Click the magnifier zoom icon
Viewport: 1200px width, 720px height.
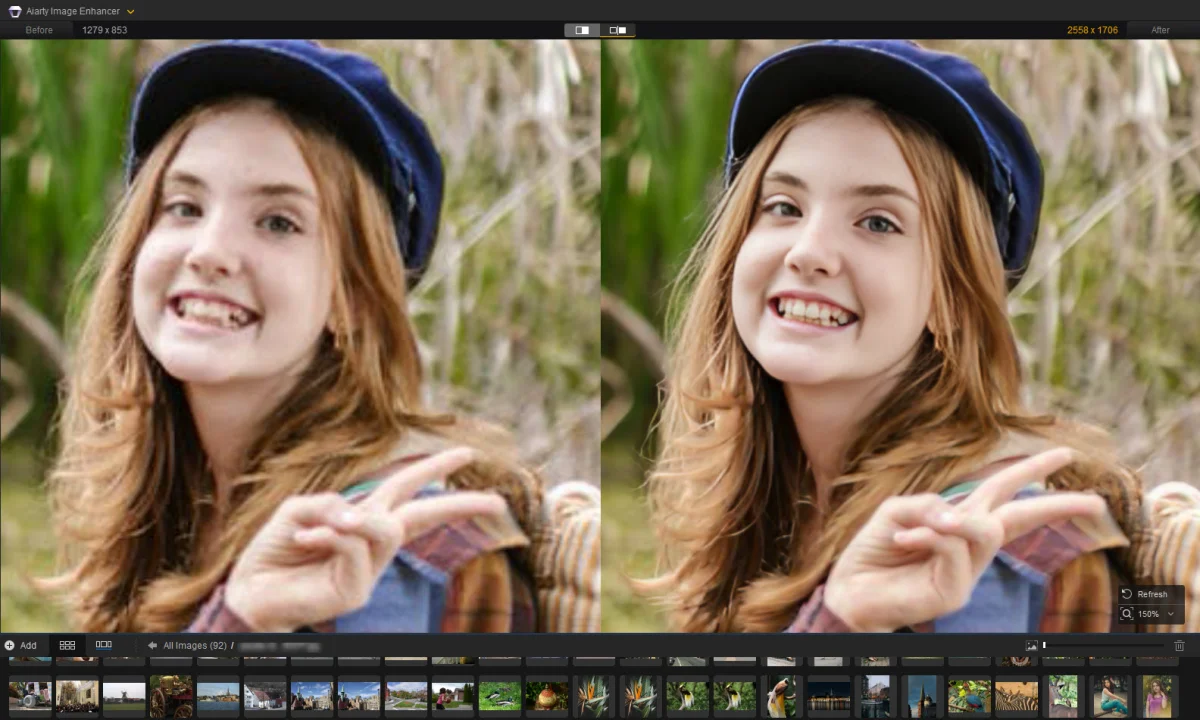1127,614
